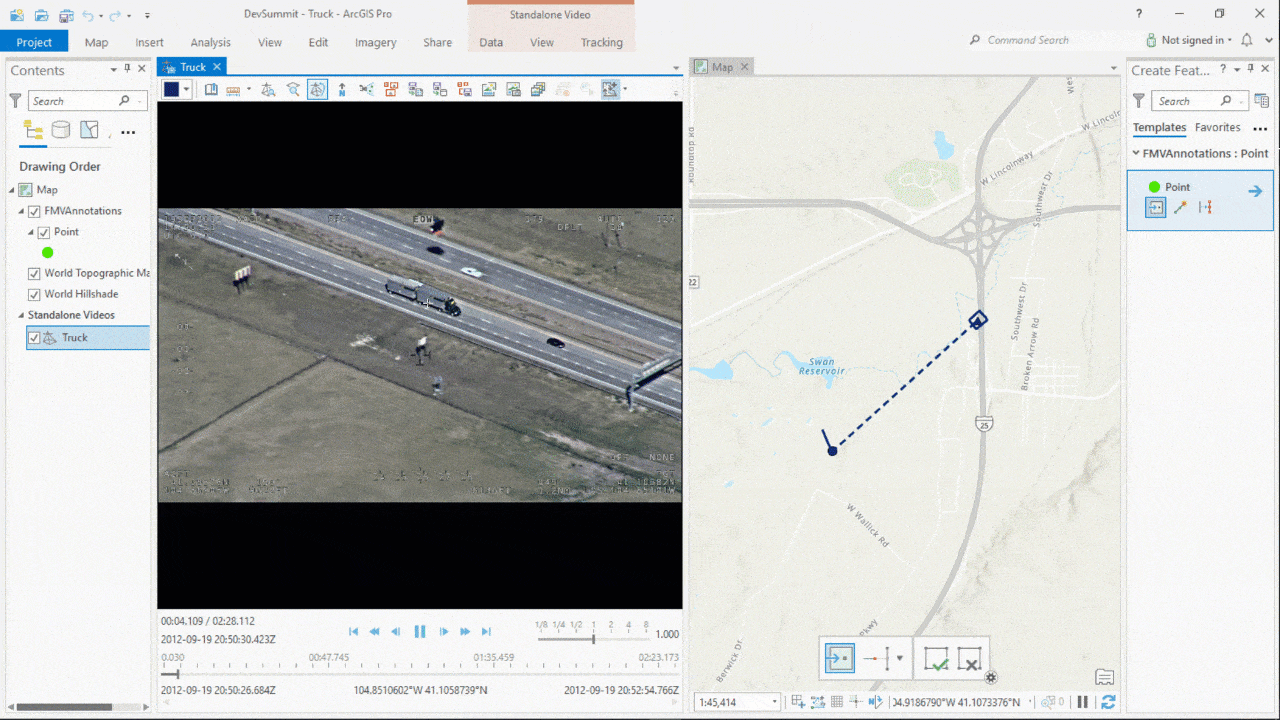Viewport: 1280px width, 720px height.
Task: Open the Imagery ribbon tab
Action: click(x=376, y=42)
